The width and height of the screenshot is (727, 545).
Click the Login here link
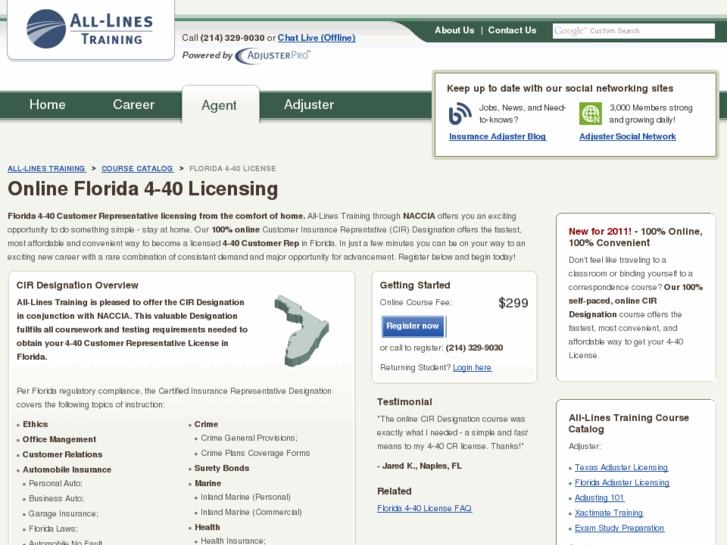[472, 367]
